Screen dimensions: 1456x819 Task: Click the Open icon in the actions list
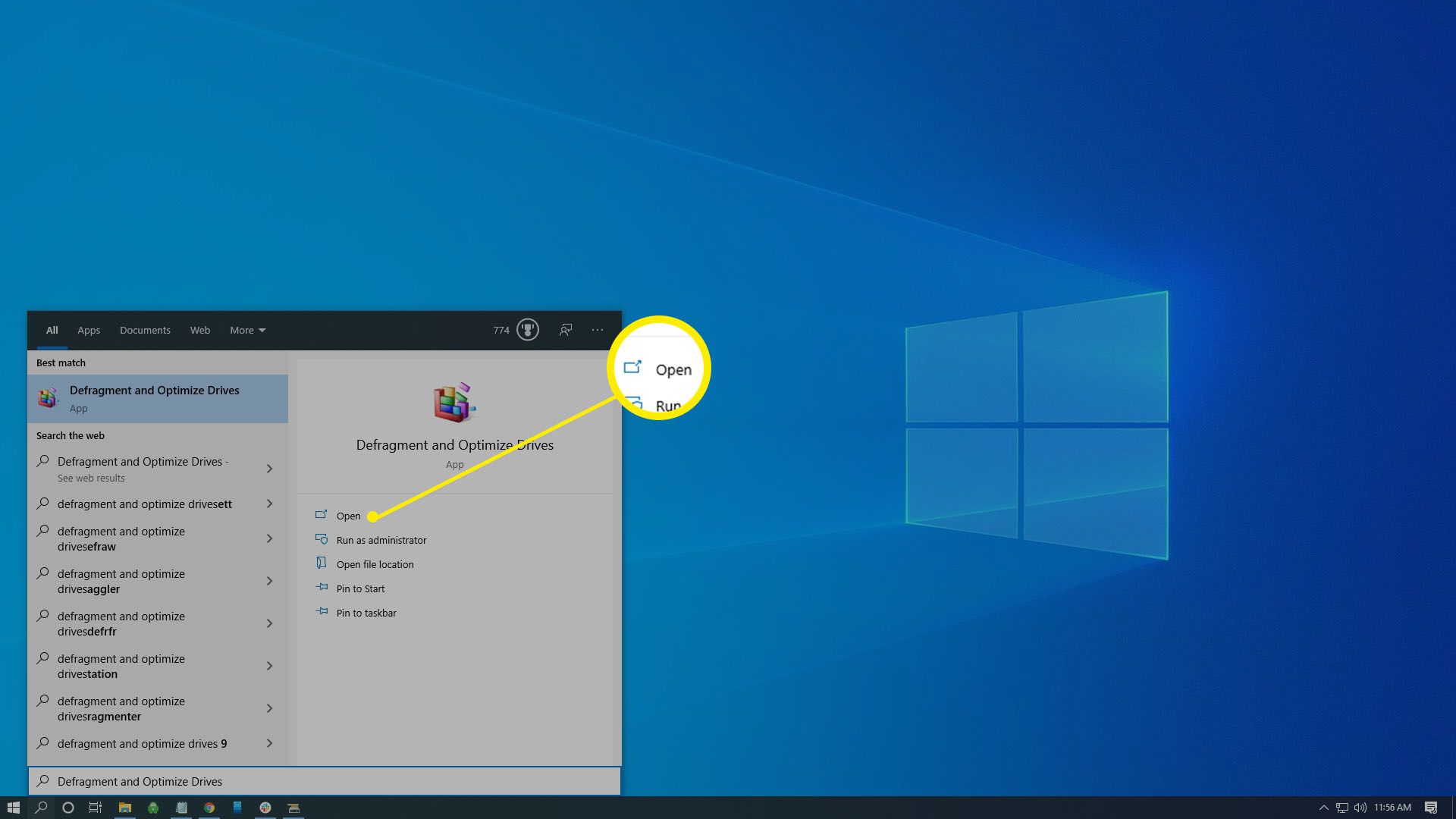pos(322,514)
